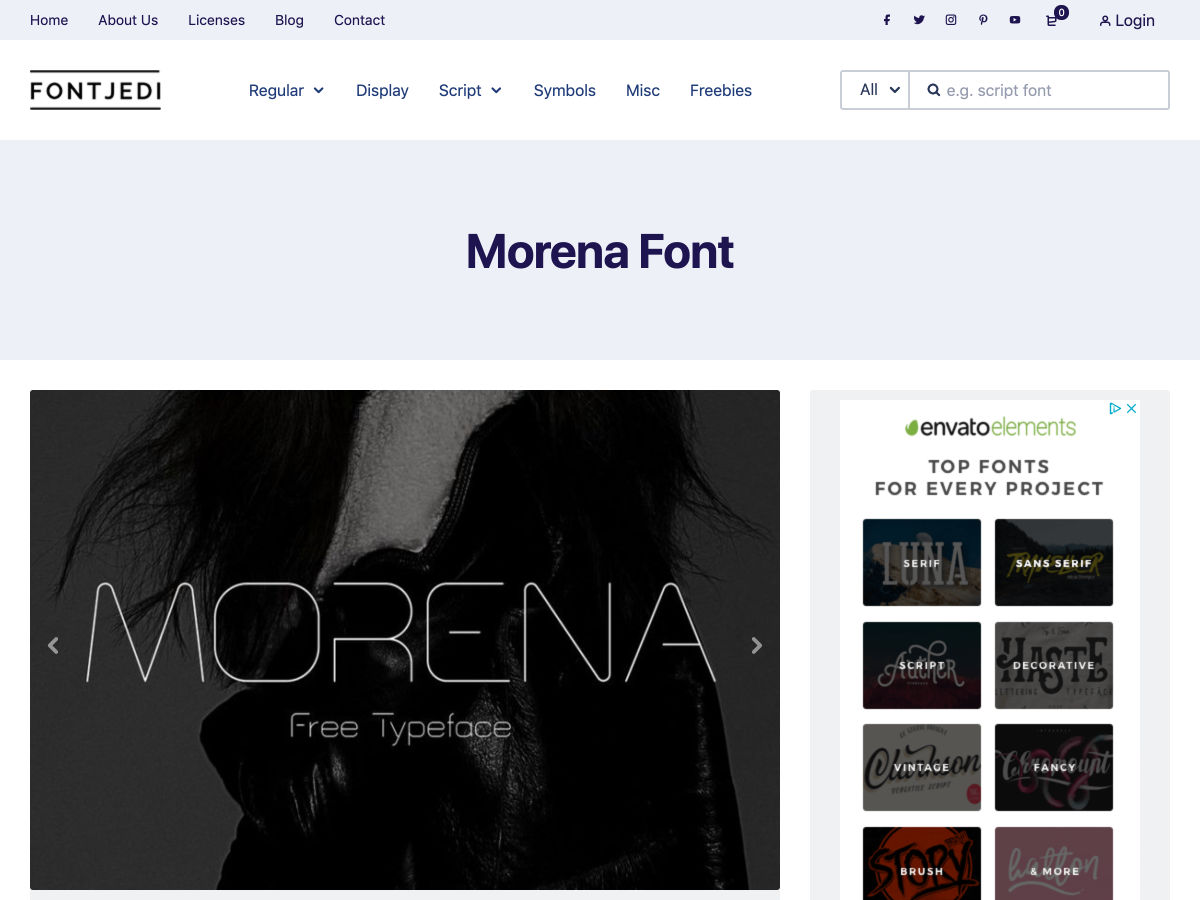Click the AdChoices triangle icon
The width and height of the screenshot is (1200, 900).
click(x=1115, y=408)
